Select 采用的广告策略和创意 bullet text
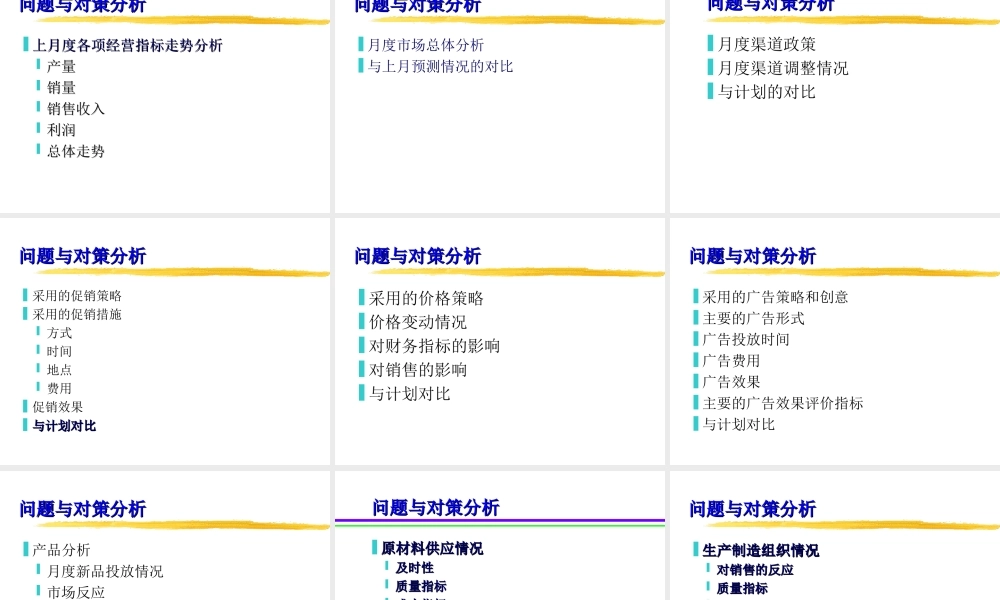The image size is (1000, 600). pyautogui.click(x=774, y=296)
